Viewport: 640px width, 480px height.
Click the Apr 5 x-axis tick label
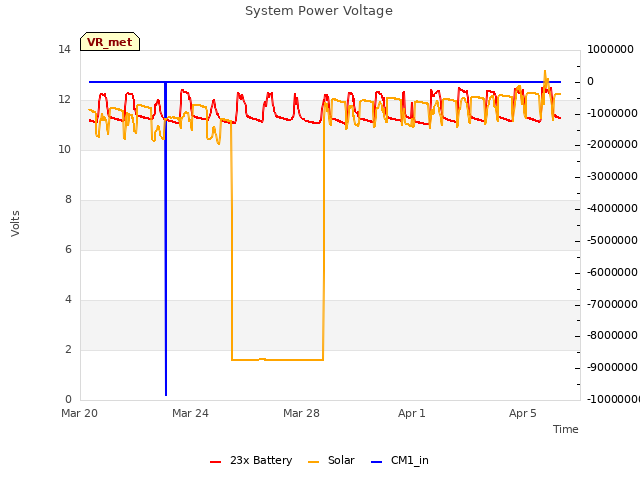click(522, 413)
